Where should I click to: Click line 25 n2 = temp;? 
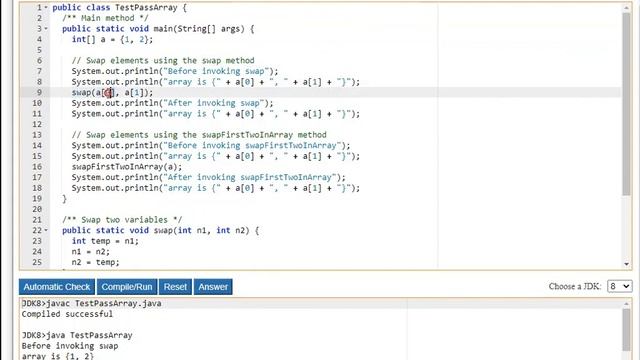96,262
